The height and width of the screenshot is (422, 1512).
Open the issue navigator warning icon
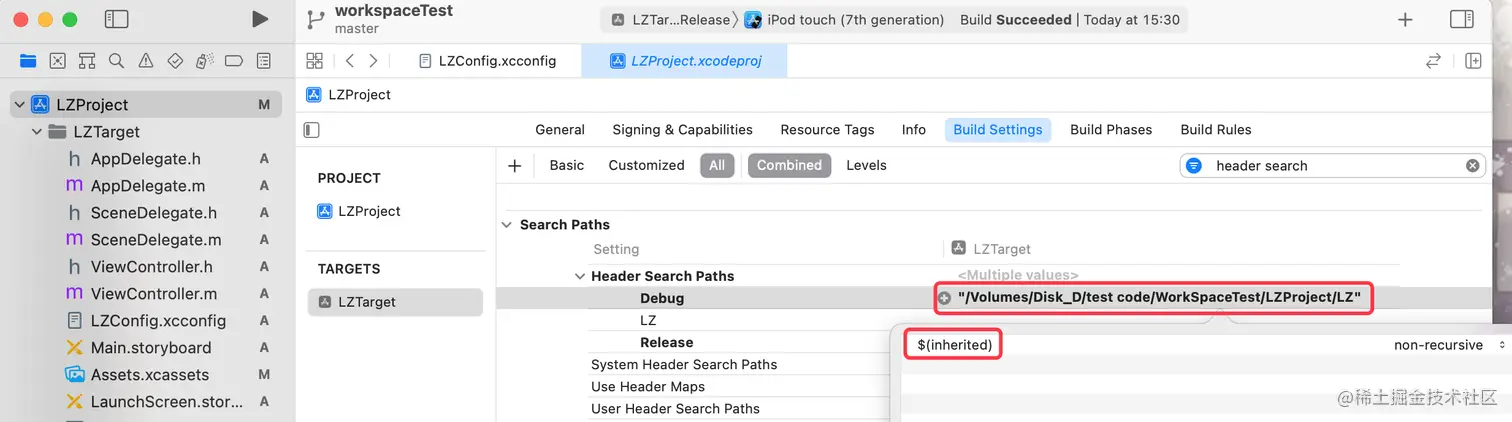pyautogui.click(x=146, y=61)
